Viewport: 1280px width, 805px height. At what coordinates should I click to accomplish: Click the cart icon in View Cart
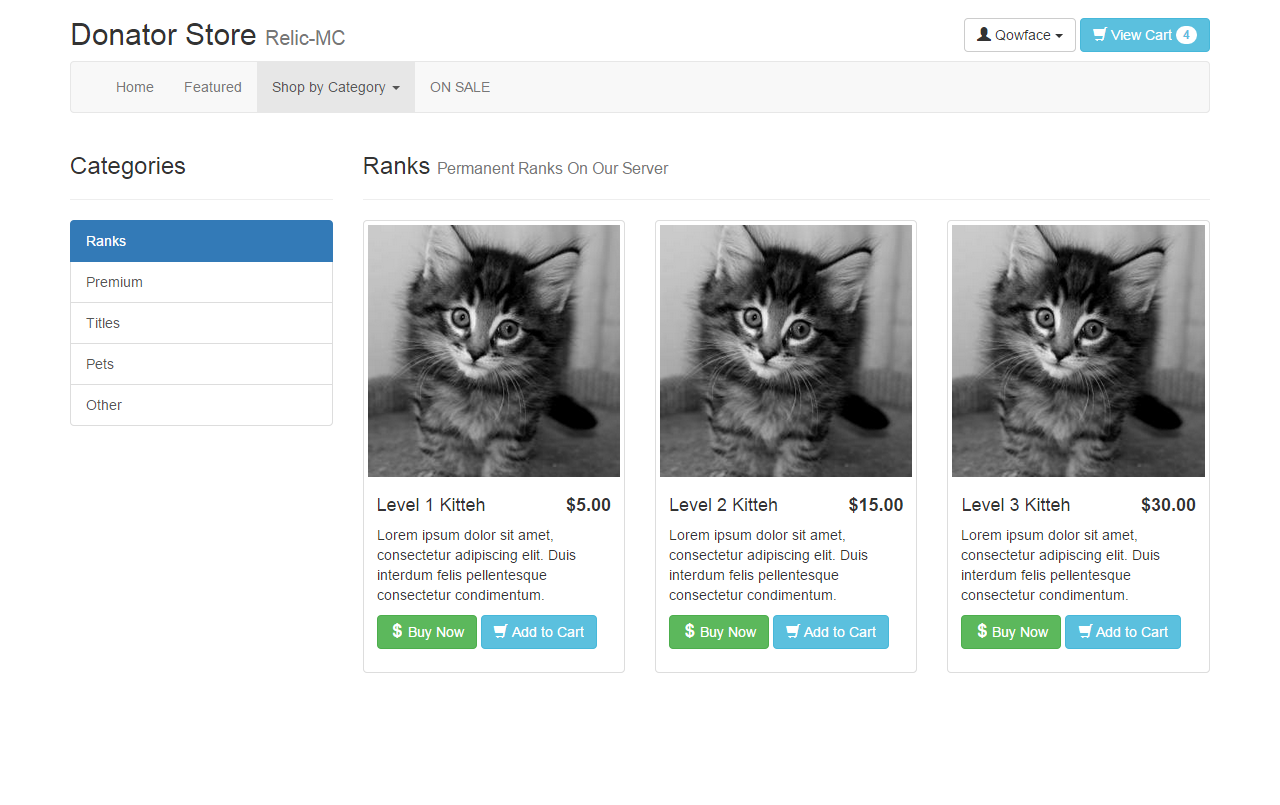tap(1100, 35)
